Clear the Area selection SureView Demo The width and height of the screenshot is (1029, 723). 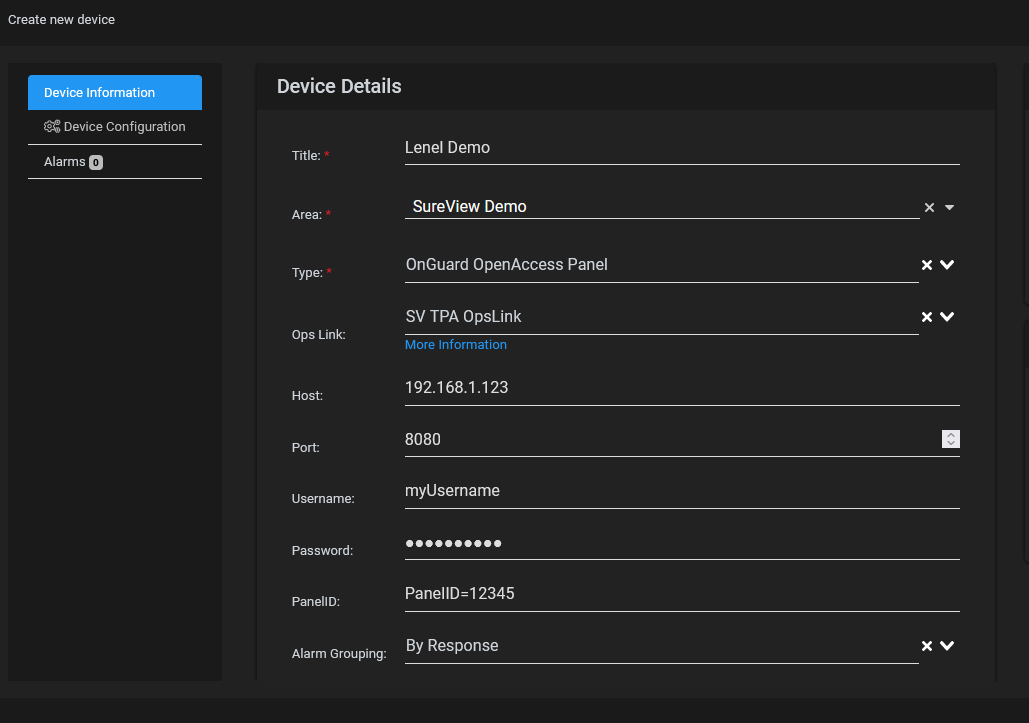click(929, 207)
